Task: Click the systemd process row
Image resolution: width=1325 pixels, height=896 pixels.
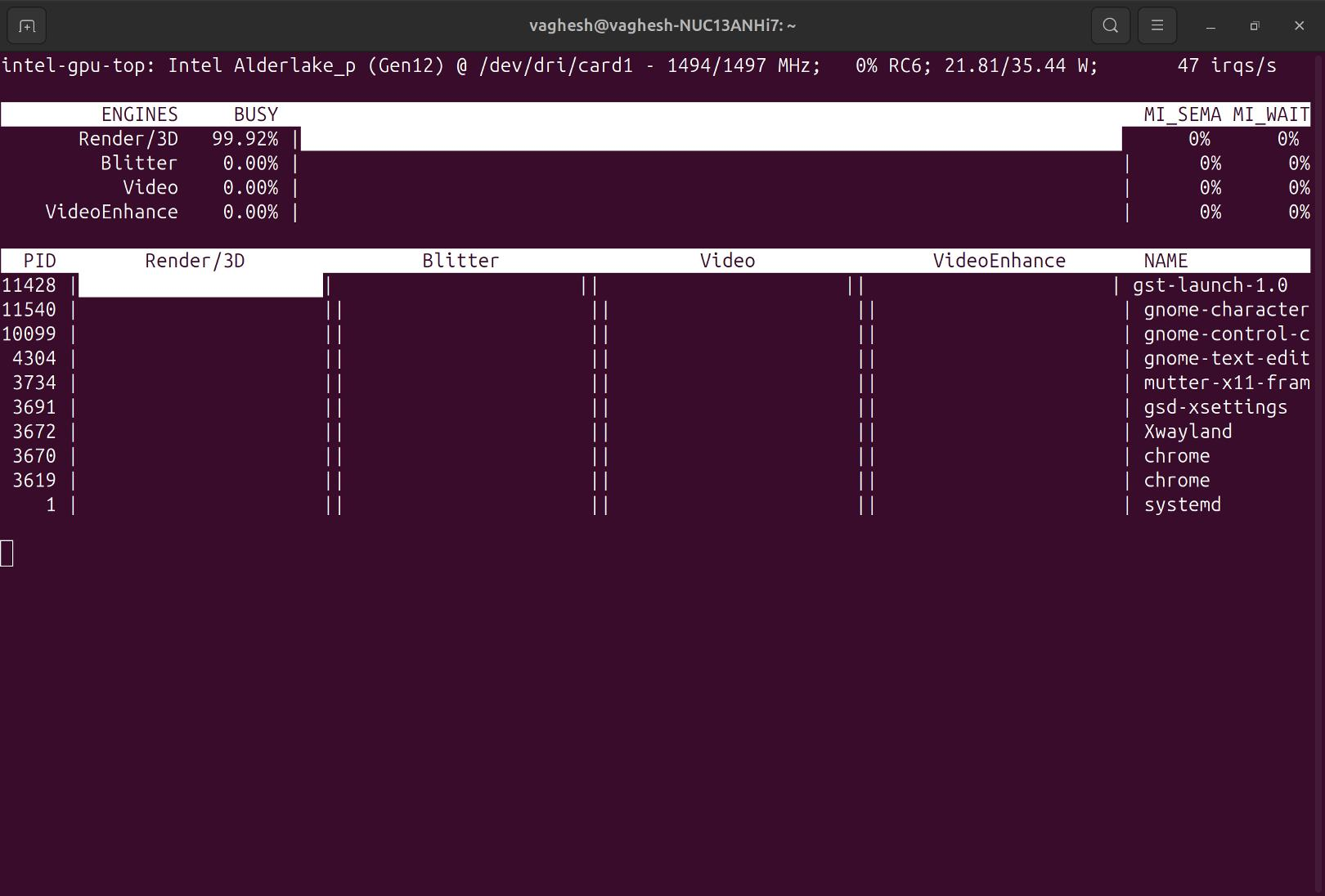Action: pyautogui.click(x=1181, y=505)
